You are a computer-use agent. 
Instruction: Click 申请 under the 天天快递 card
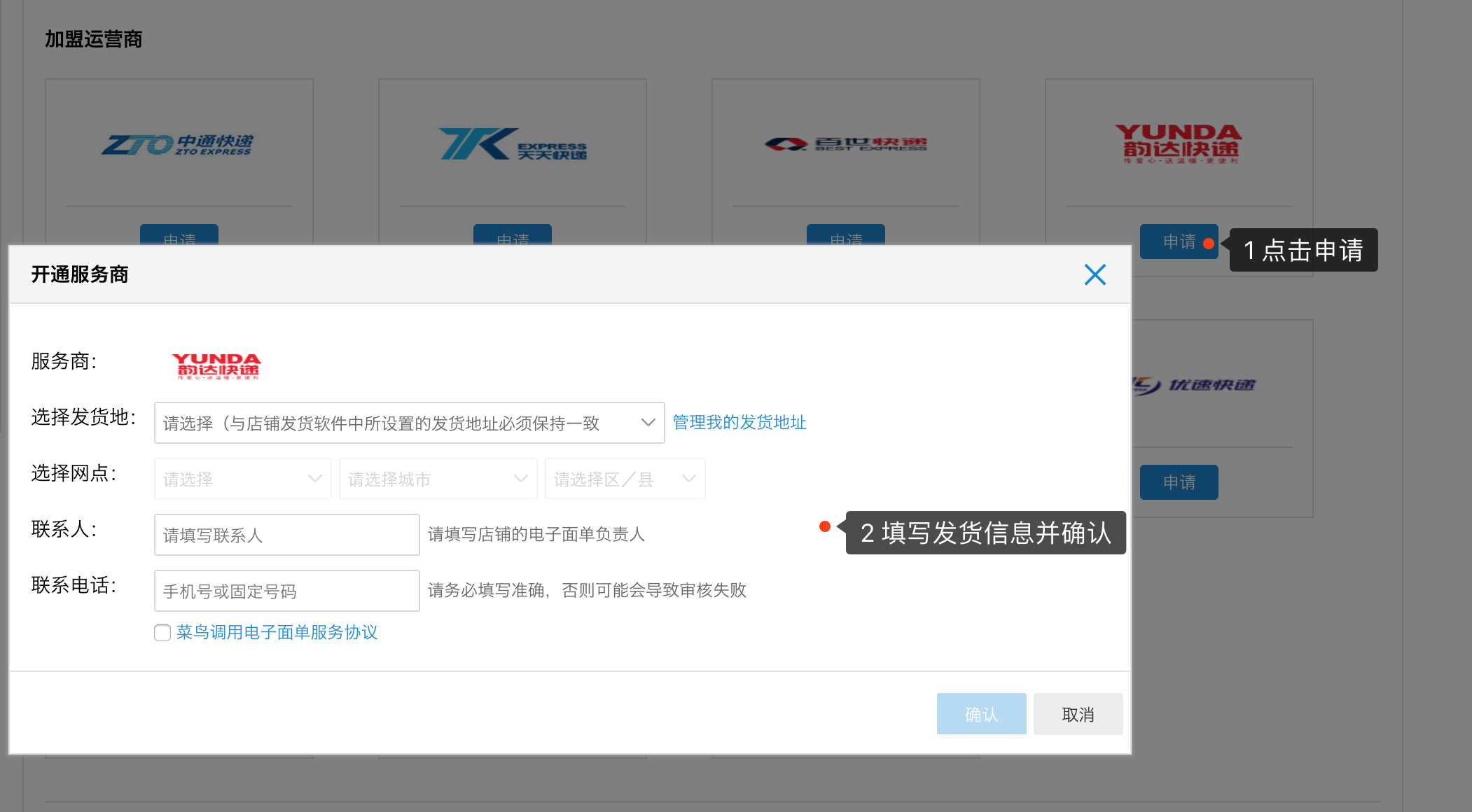point(513,235)
